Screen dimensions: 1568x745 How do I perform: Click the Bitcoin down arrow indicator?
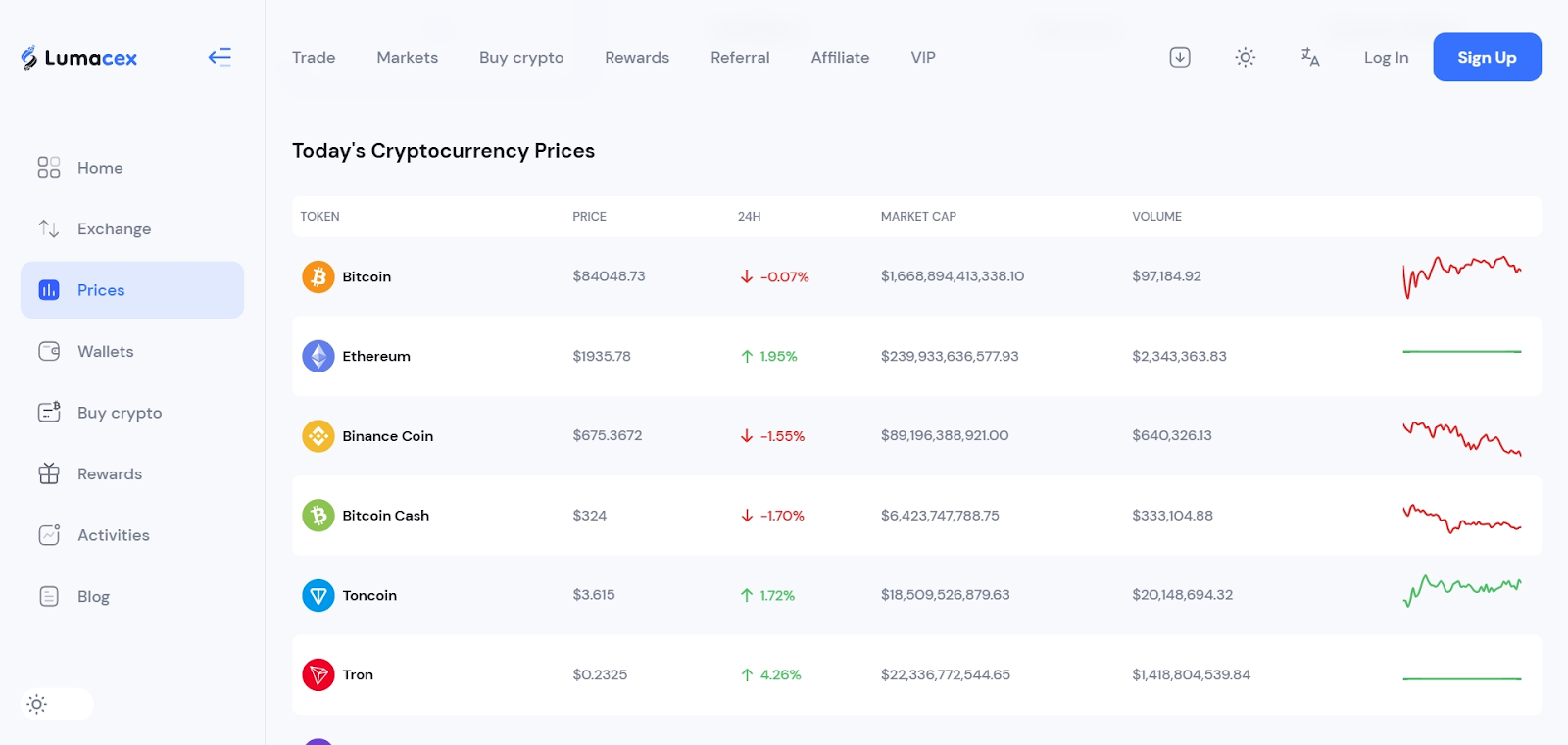pyautogui.click(x=747, y=276)
